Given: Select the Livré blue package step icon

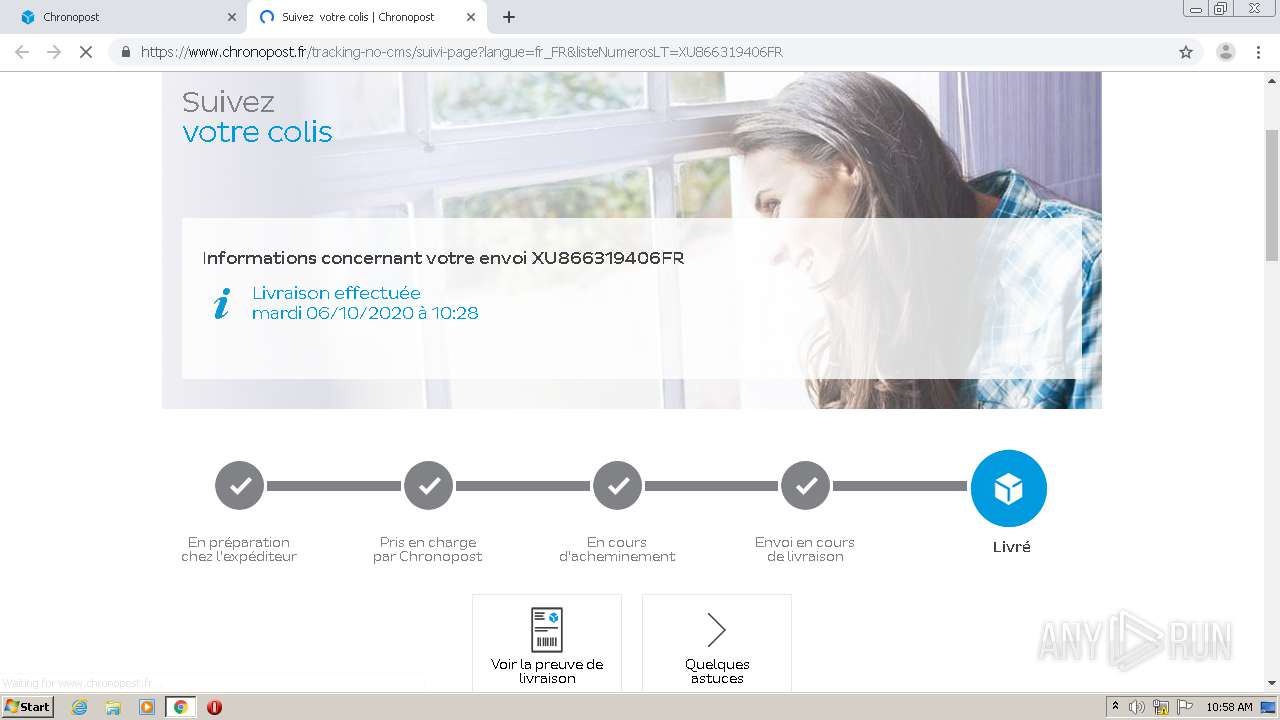Looking at the screenshot, I should (x=1009, y=488).
